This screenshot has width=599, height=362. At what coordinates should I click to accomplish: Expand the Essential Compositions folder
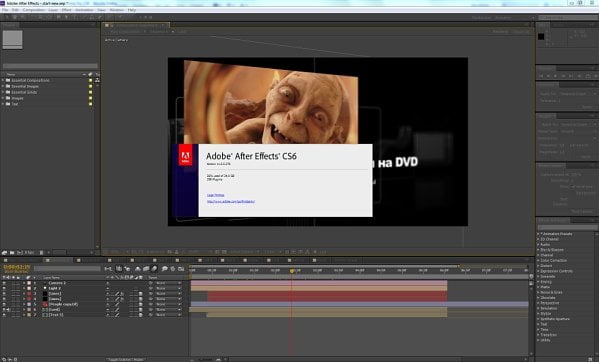(3, 80)
